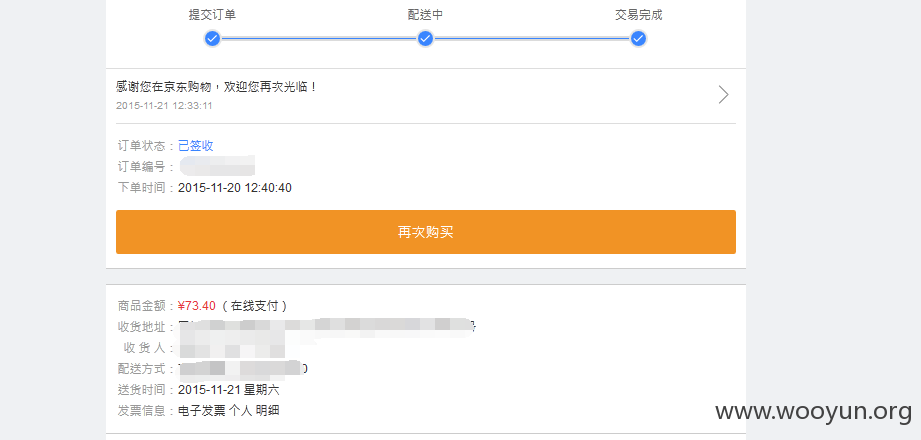Click the blurred 配送方式 delivery method value
Screen dimensions: 921x440
[243, 369]
